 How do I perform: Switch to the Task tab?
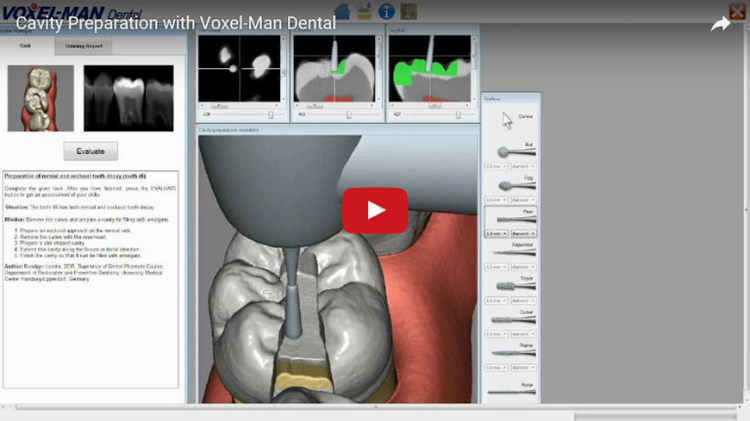click(25, 45)
